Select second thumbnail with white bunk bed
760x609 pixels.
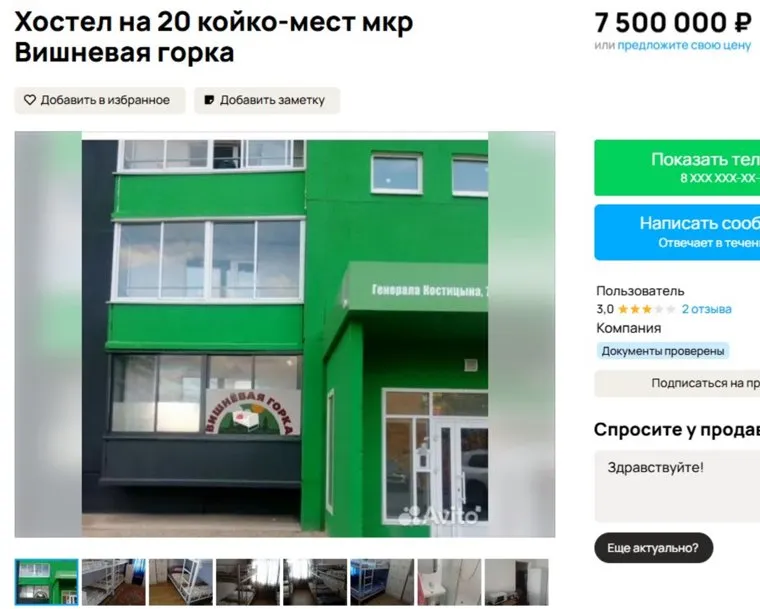click(x=113, y=582)
